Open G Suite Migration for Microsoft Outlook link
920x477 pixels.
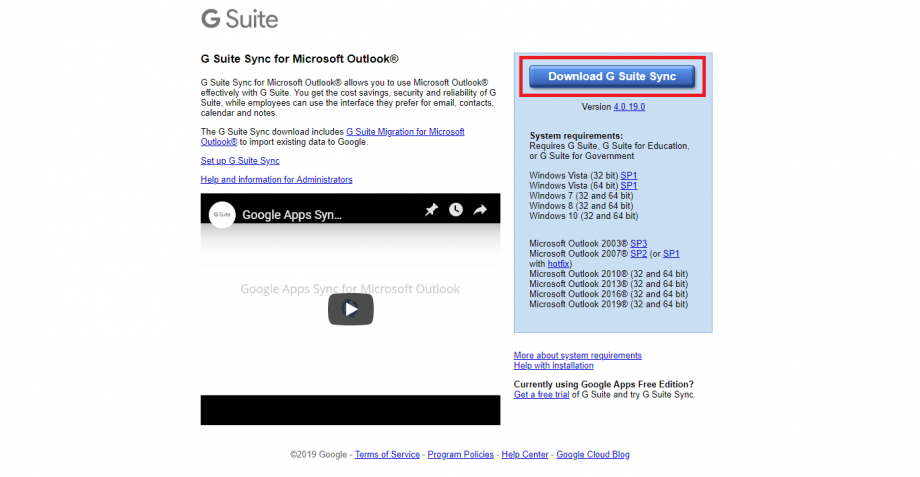pos(333,137)
